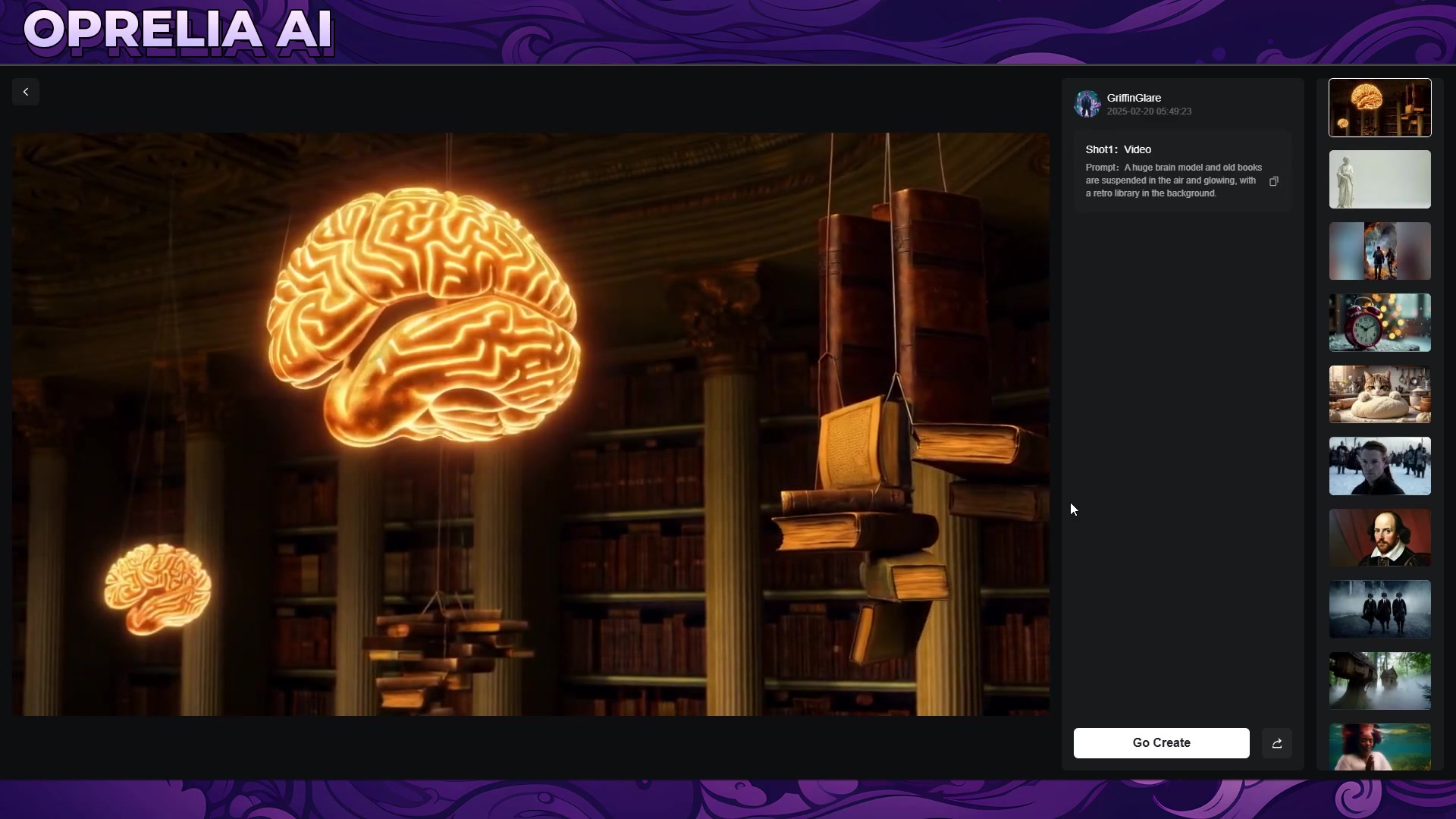1456x819 pixels.
Task: Copy the prompt text with copy icon
Action: pos(1274,181)
